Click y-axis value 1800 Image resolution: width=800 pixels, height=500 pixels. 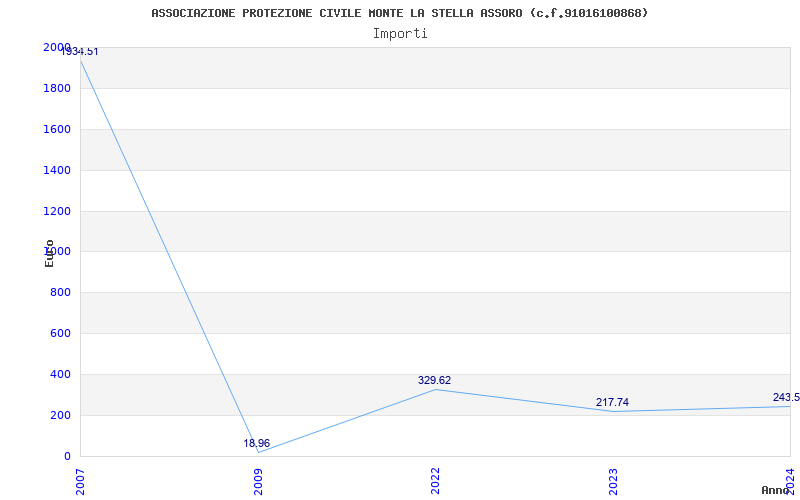click(x=57, y=88)
